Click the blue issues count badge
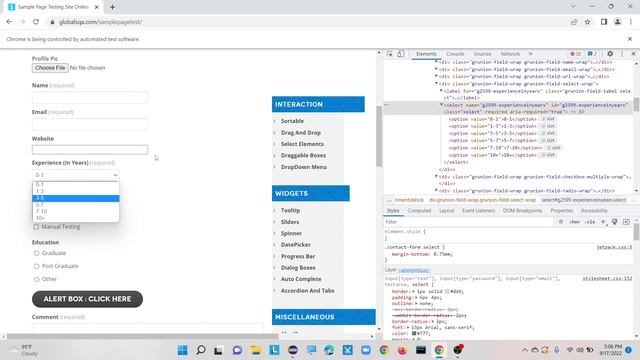Image resolution: width=640 pixels, height=360 pixels. point(592,54)
